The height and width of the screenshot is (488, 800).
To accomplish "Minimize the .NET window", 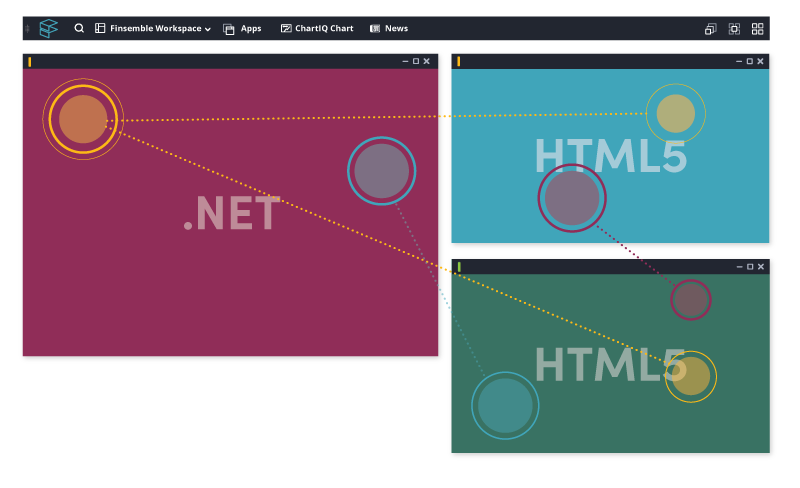I will click(405, 61).
